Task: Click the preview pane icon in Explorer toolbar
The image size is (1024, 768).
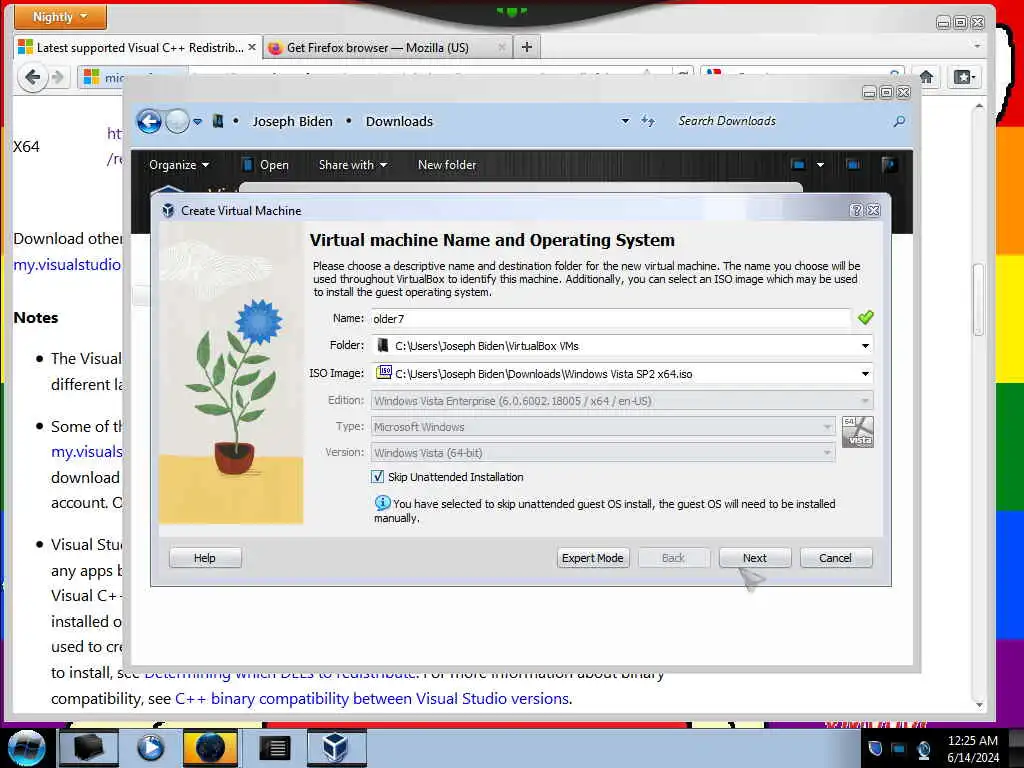Action: coord(853,165)
